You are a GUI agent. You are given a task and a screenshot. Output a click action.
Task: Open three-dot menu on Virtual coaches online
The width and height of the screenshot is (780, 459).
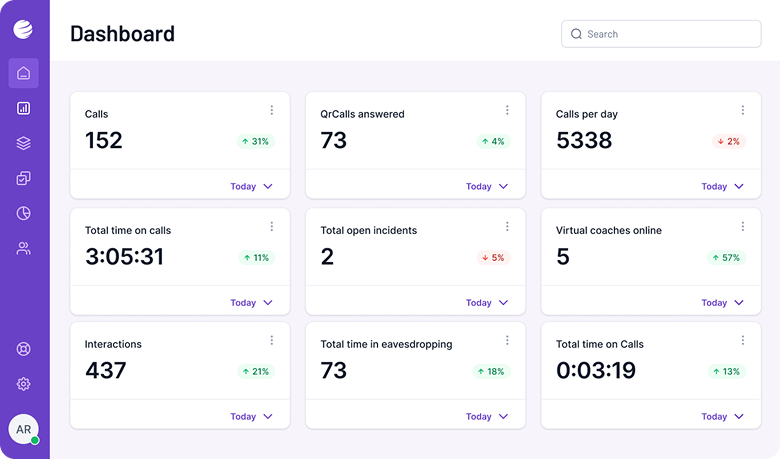point(742,226)
